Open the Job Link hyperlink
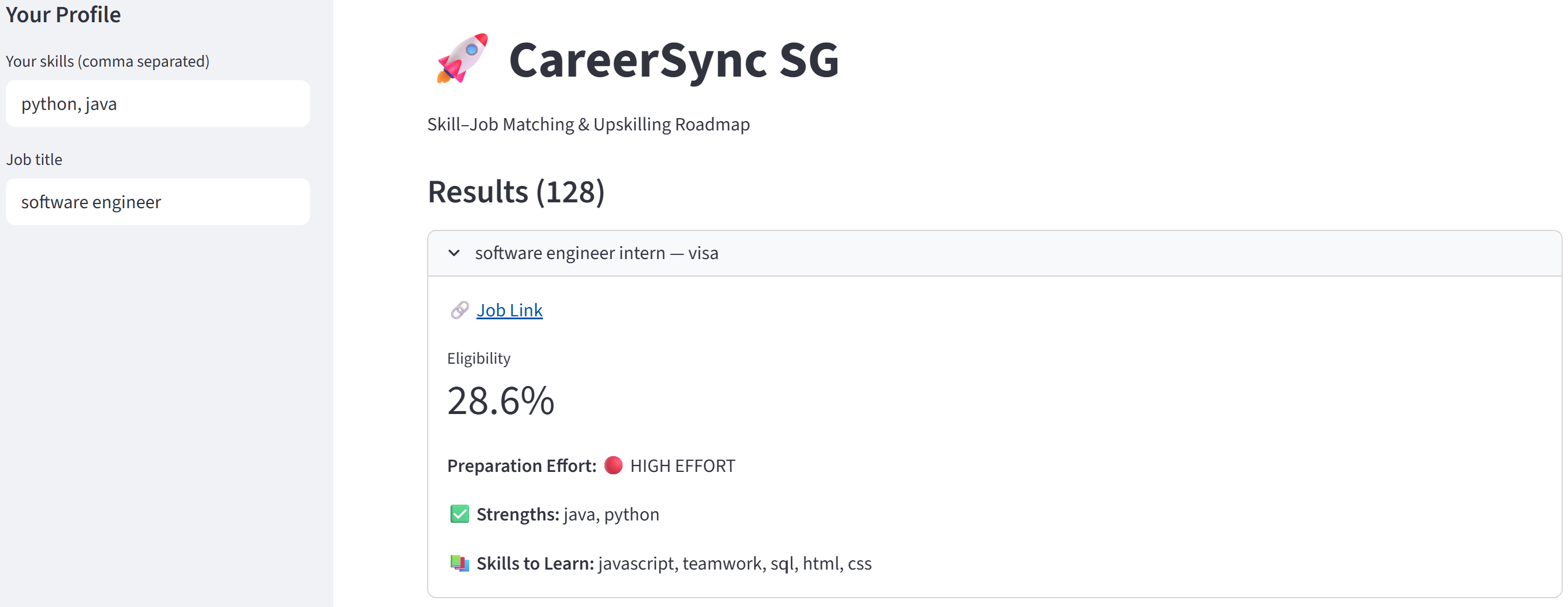1568x607 pixels. pyautogui.click(x=510, y=310)
